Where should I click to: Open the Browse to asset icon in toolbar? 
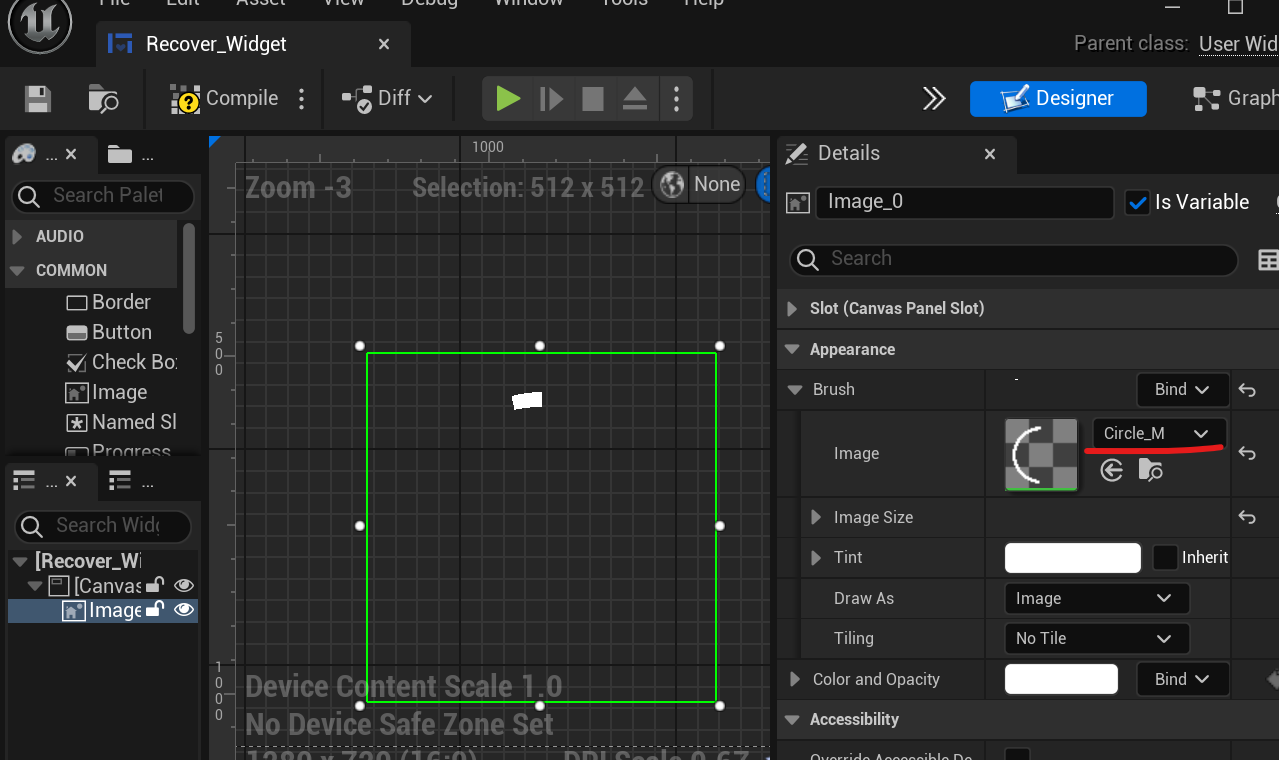103,98
